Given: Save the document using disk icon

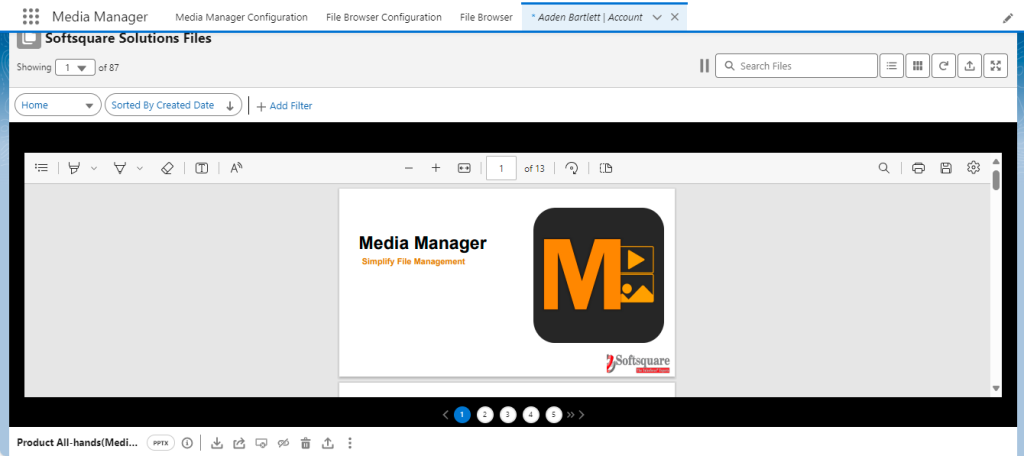Looking at the screenshot, I should point(946,168).
